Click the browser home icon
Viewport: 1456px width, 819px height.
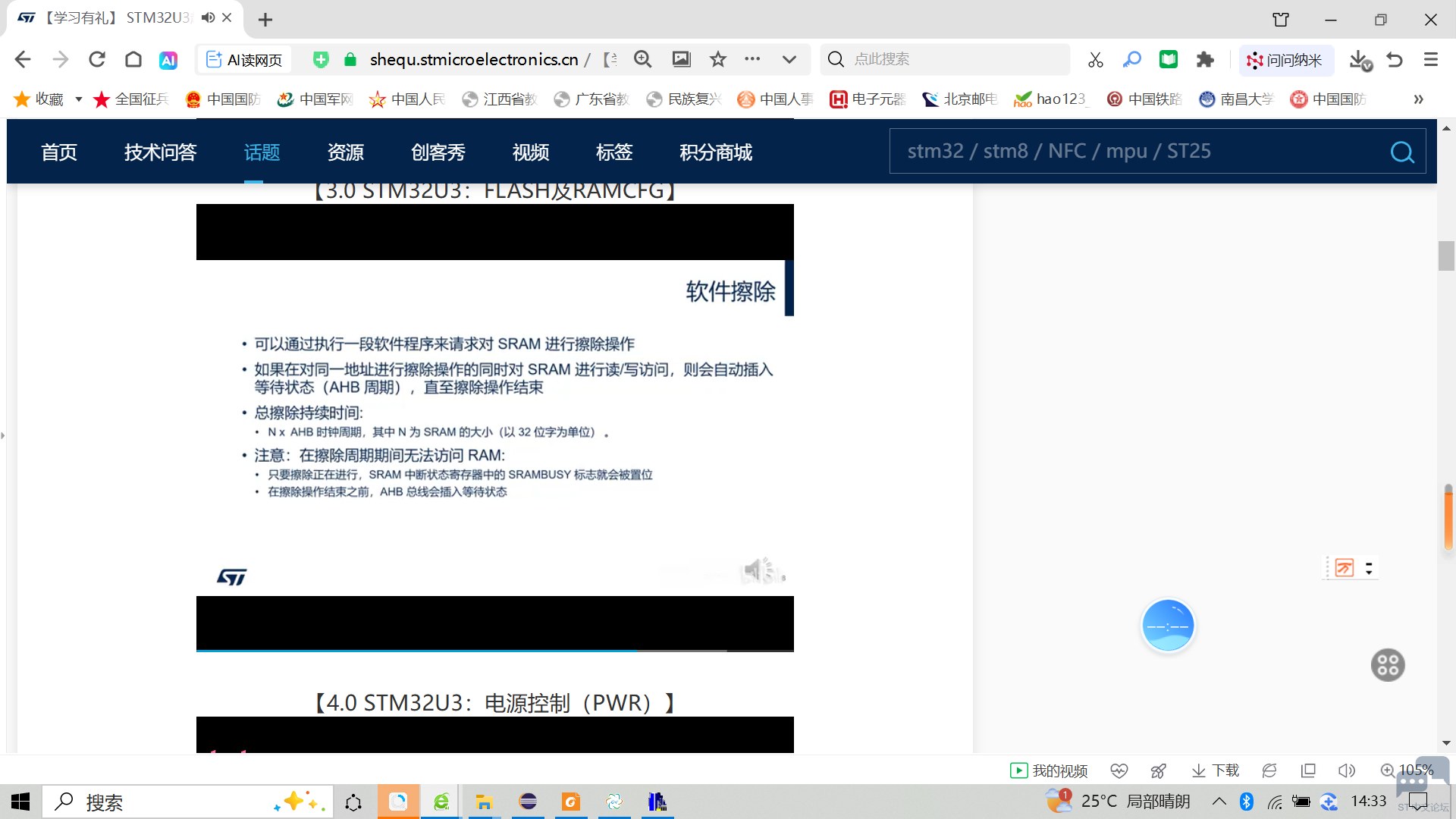(133, 59)
